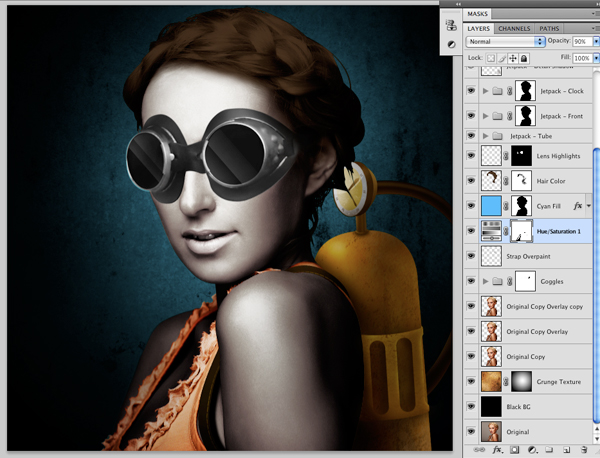The image size is (600, 458).
Task: Click the link icon on Hair Color layer
Action: 506,181
